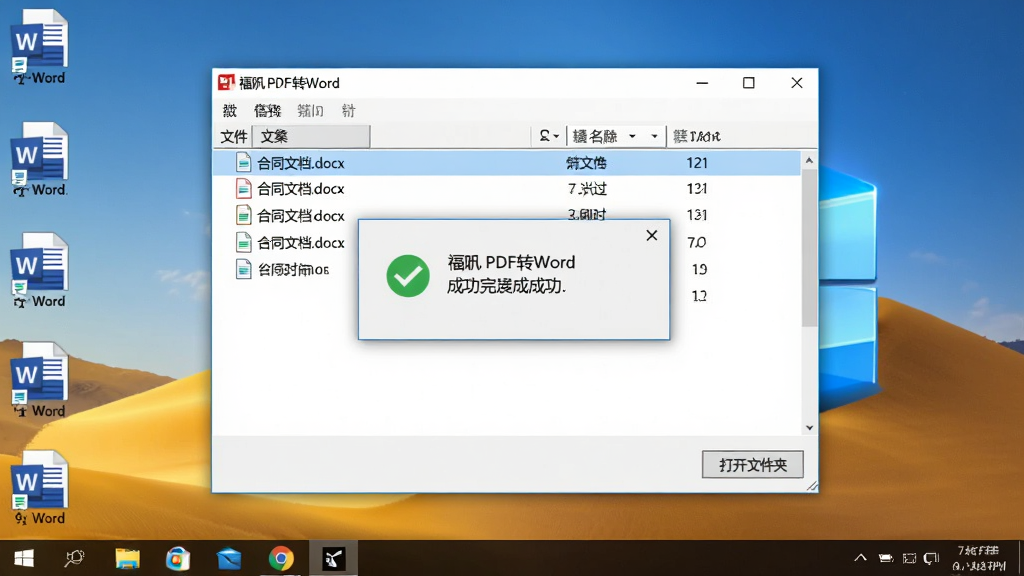
Task: Click the active converter app taskbar icon
Action: [x=333, y=558]
